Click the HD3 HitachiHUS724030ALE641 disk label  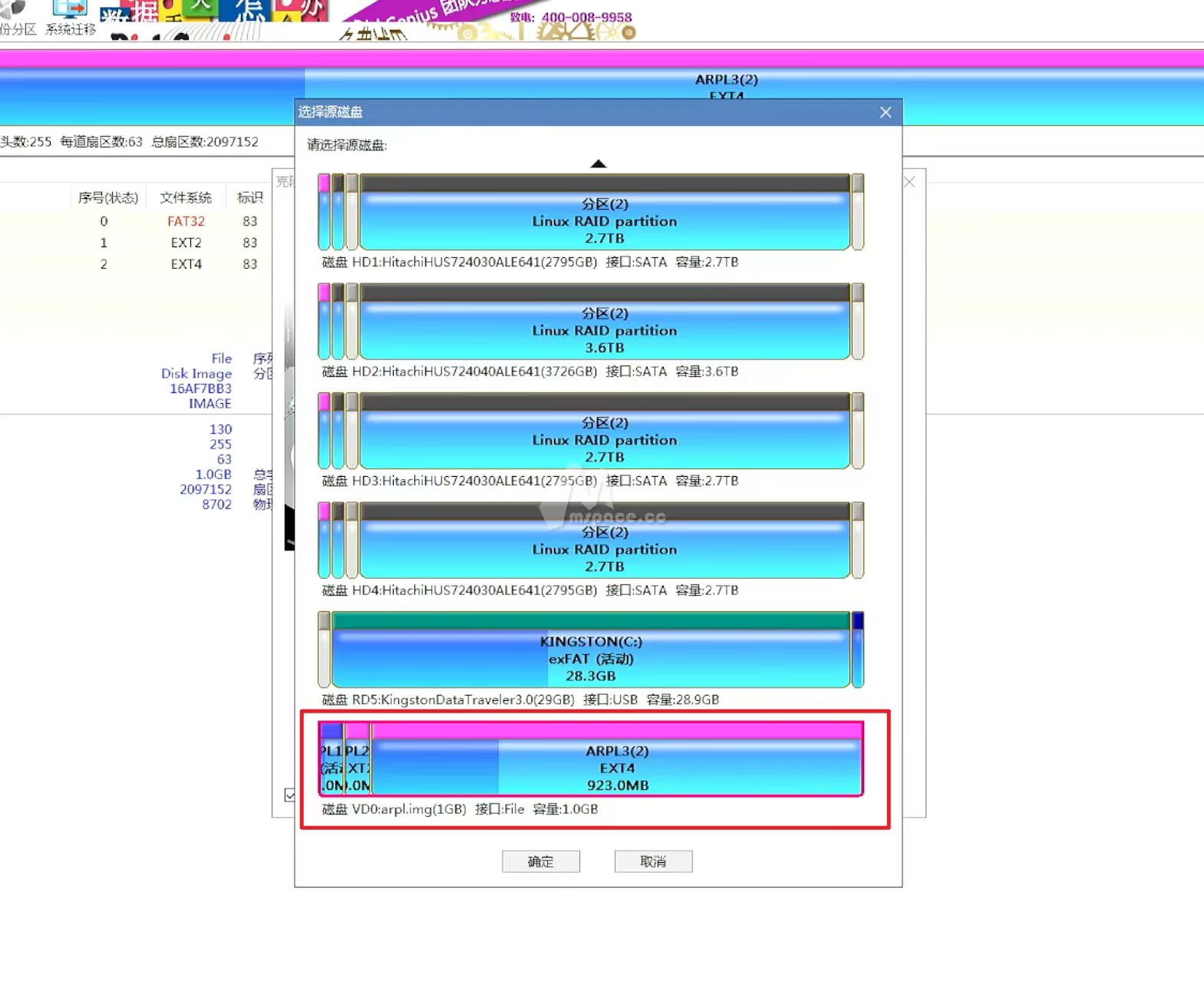tap(530, 481)
